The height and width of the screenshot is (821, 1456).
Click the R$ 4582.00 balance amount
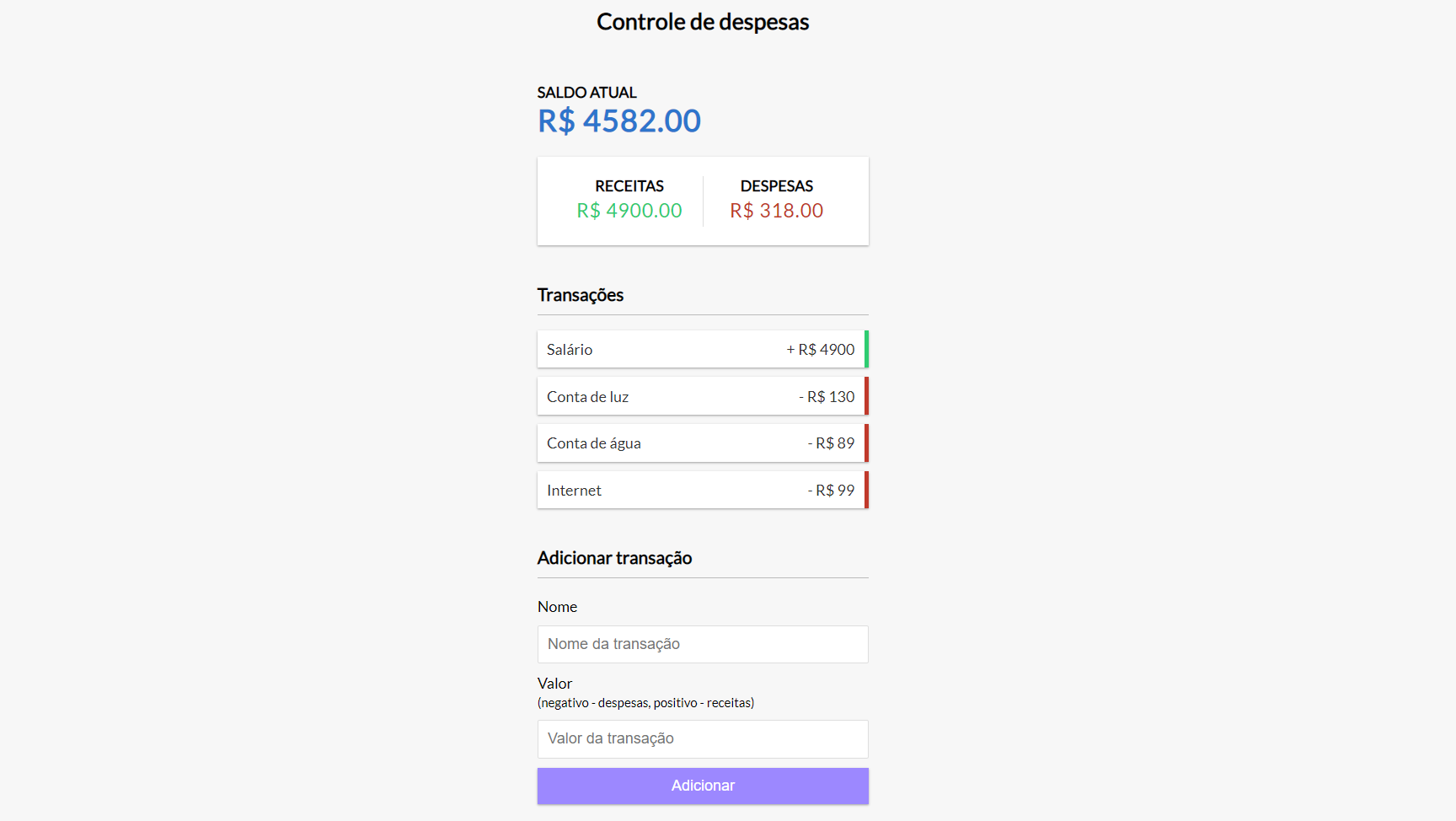(x=619, y=121)
